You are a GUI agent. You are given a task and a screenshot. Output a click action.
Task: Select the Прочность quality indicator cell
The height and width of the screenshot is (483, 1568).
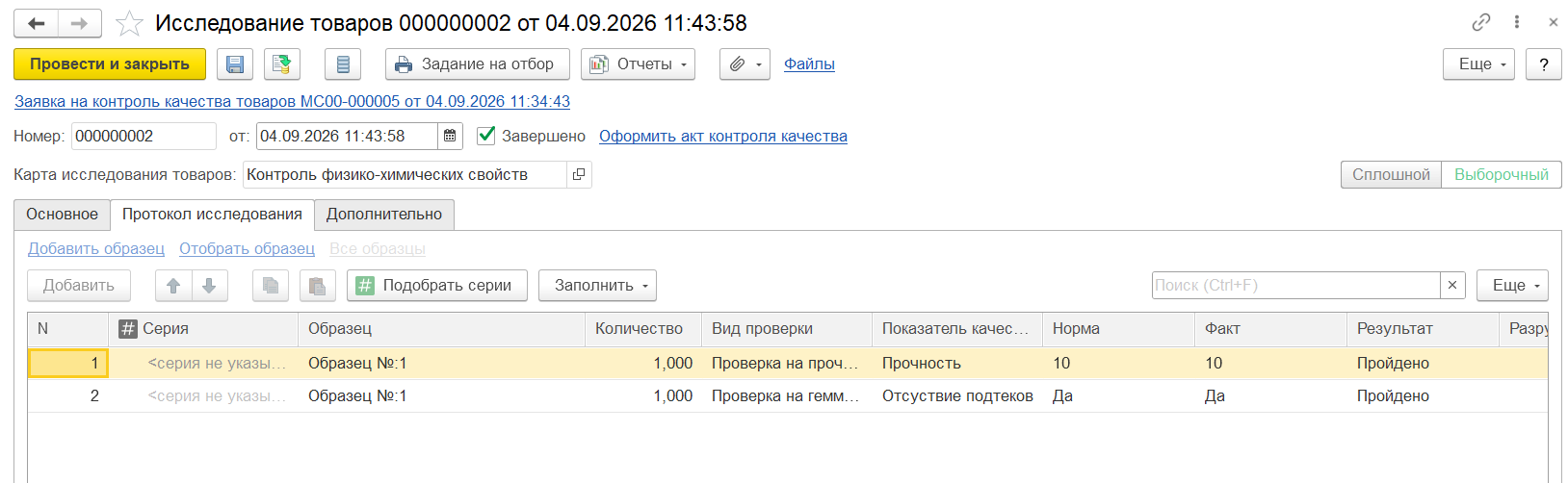point(956,363)
